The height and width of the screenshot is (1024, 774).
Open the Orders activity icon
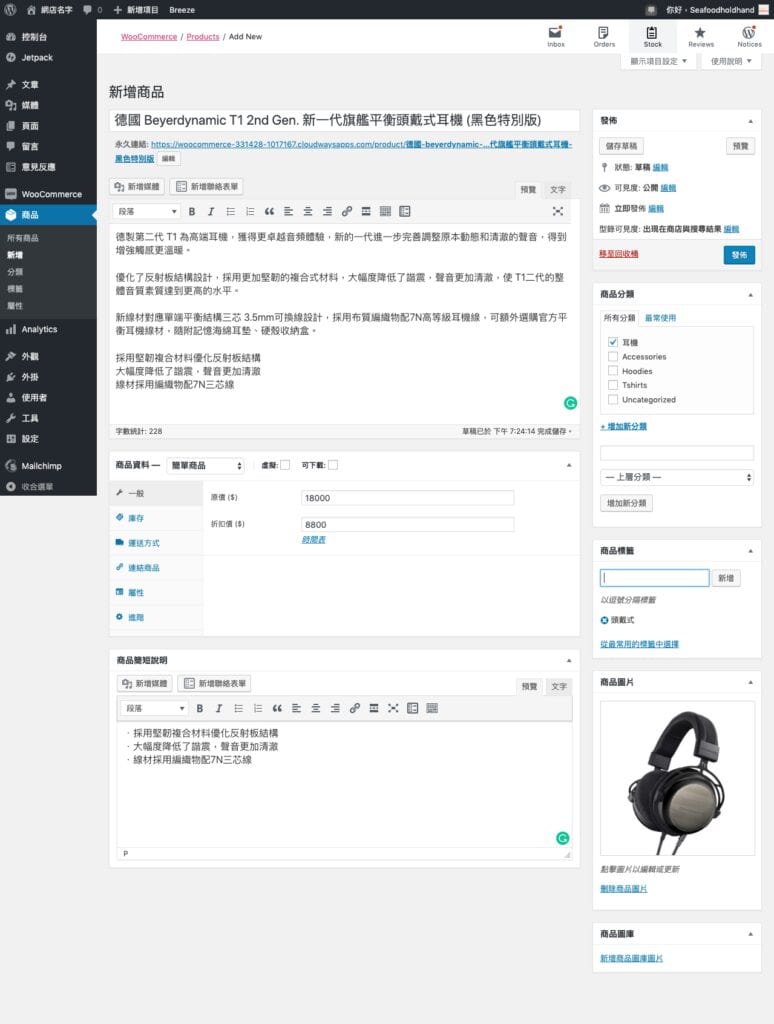tap(604, 37)
